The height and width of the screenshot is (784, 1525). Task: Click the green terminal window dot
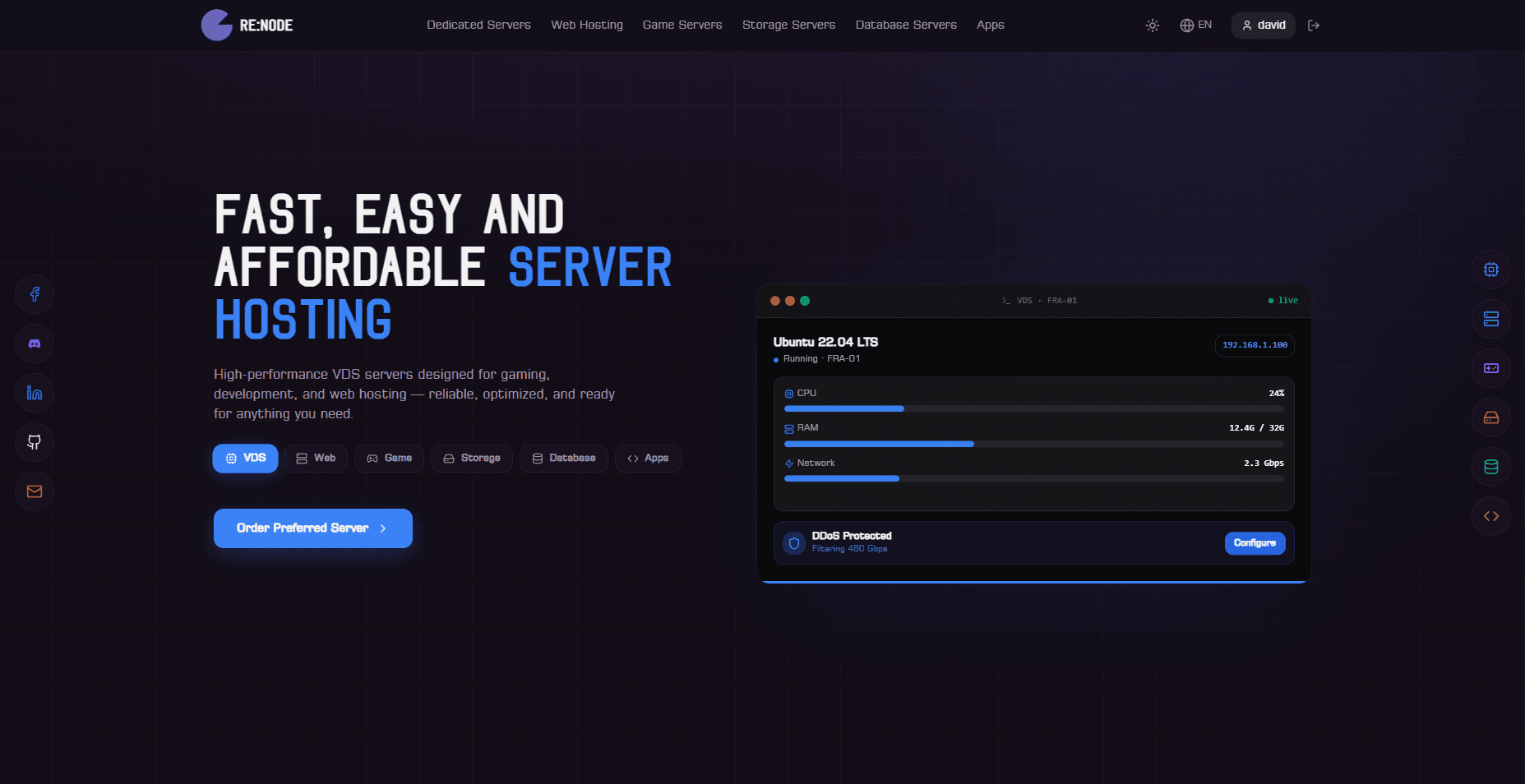[x=805, y=301]
